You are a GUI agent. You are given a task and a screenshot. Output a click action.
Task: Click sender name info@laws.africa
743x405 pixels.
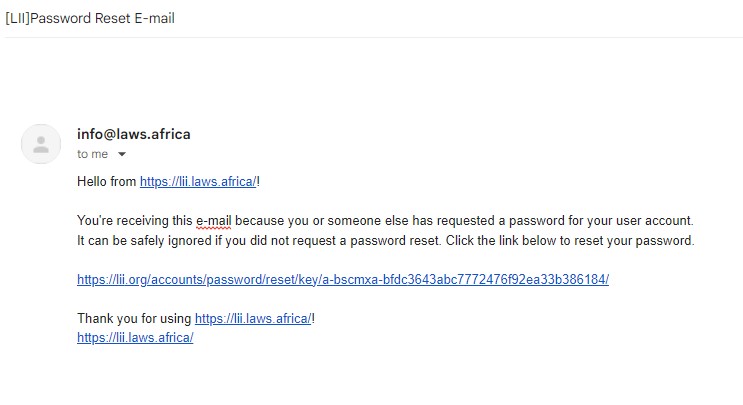click(x=133, y=134)
